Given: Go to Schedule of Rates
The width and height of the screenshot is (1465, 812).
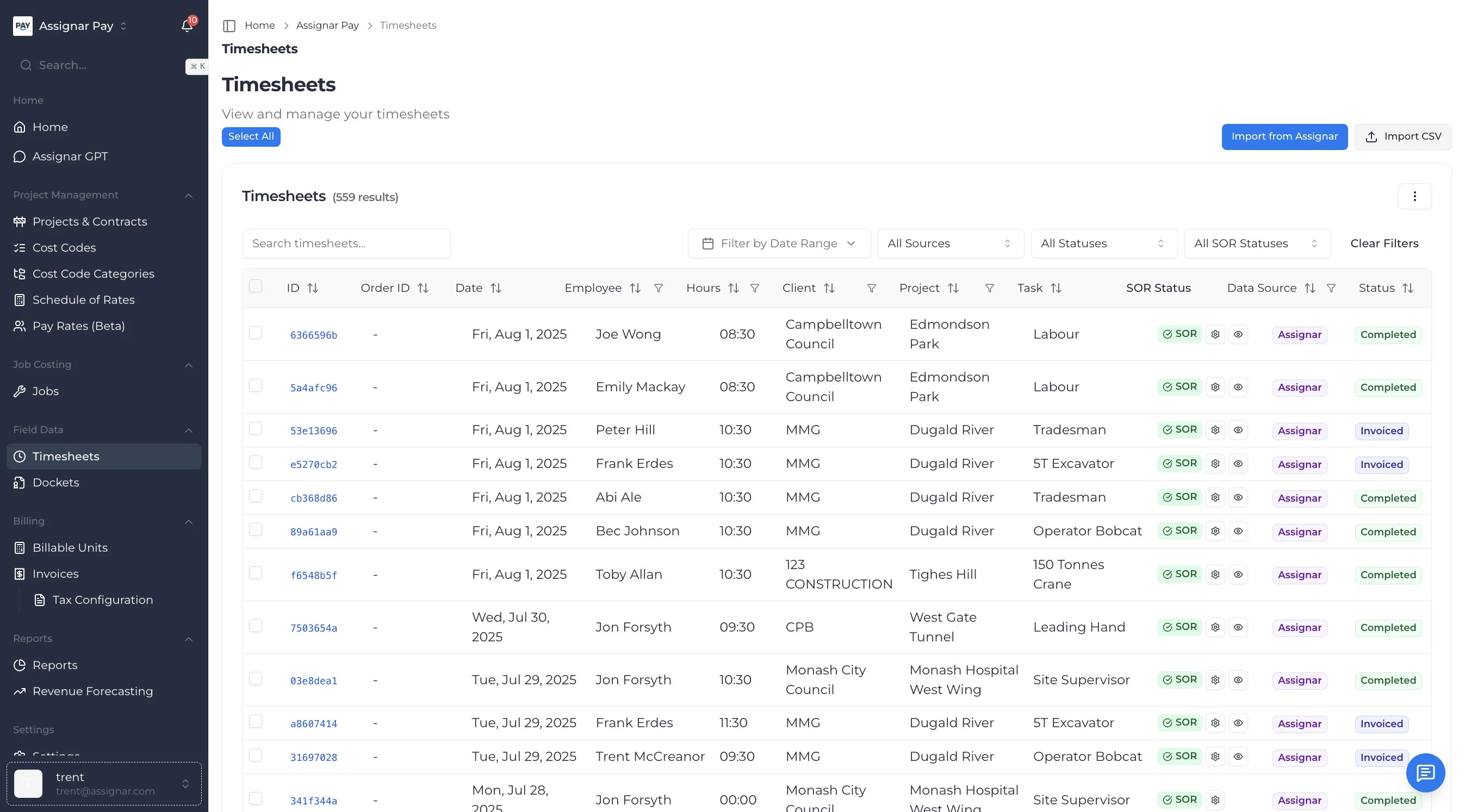Looking at the screenshot, I should [84, 300].
